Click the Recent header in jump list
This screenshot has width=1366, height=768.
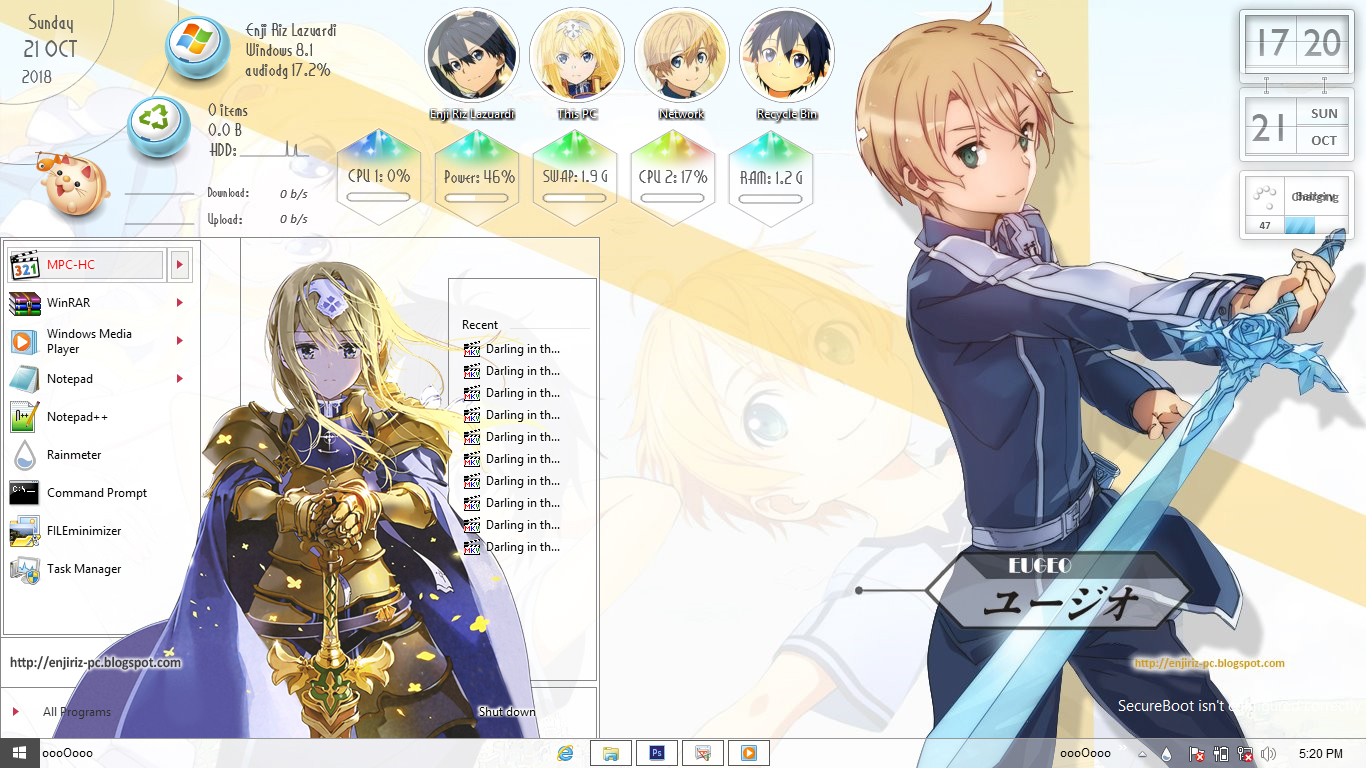click(x=480, y=325)
